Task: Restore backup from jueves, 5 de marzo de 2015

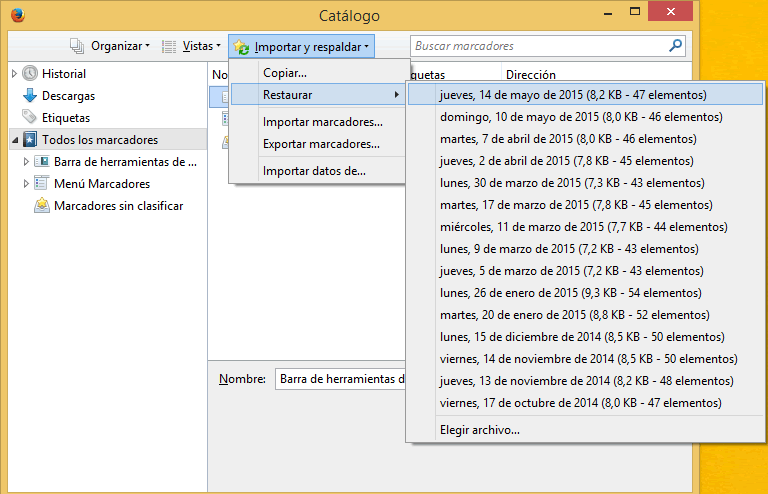Action: tap(585, 271)
